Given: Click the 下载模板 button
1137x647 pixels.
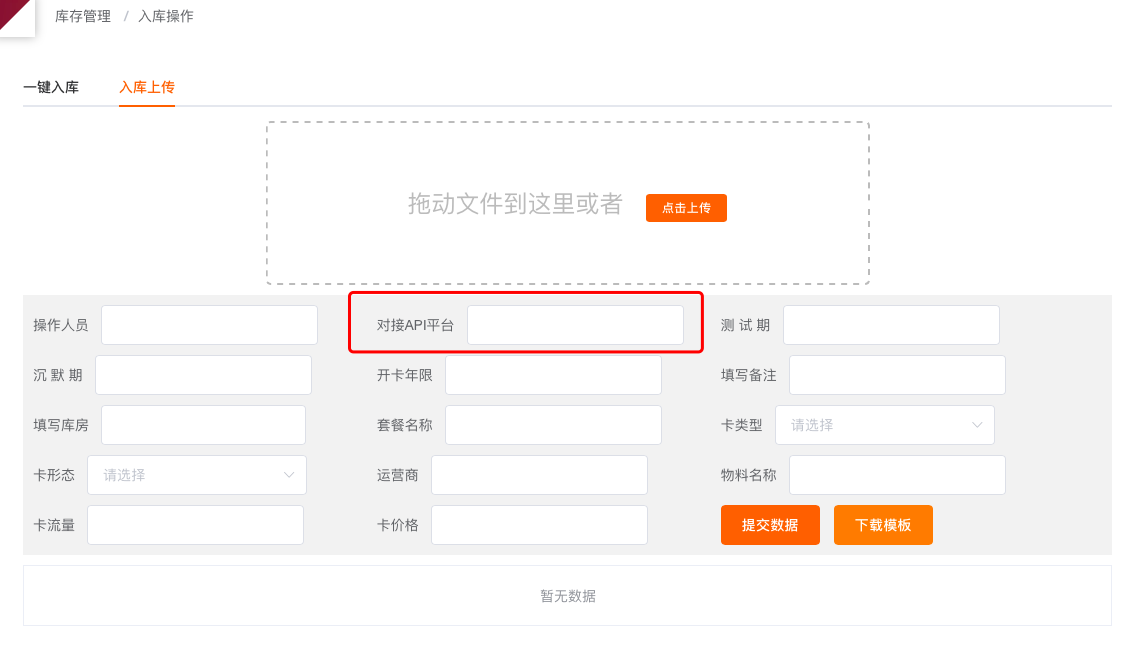Looking at the screenshot, I should pyautogui.click(x=883, y=525).
